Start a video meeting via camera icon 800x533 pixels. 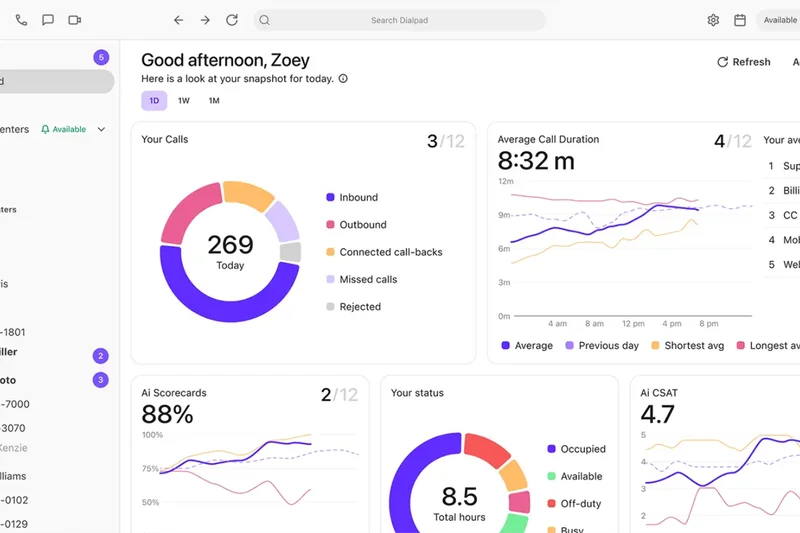(74, 20)
